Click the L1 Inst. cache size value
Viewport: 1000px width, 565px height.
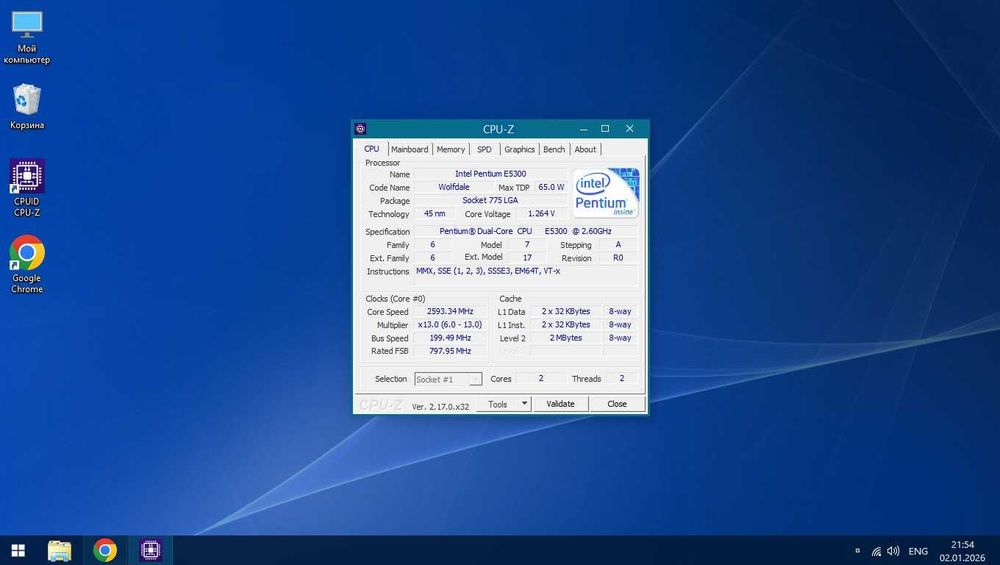[x=566, y=325]
